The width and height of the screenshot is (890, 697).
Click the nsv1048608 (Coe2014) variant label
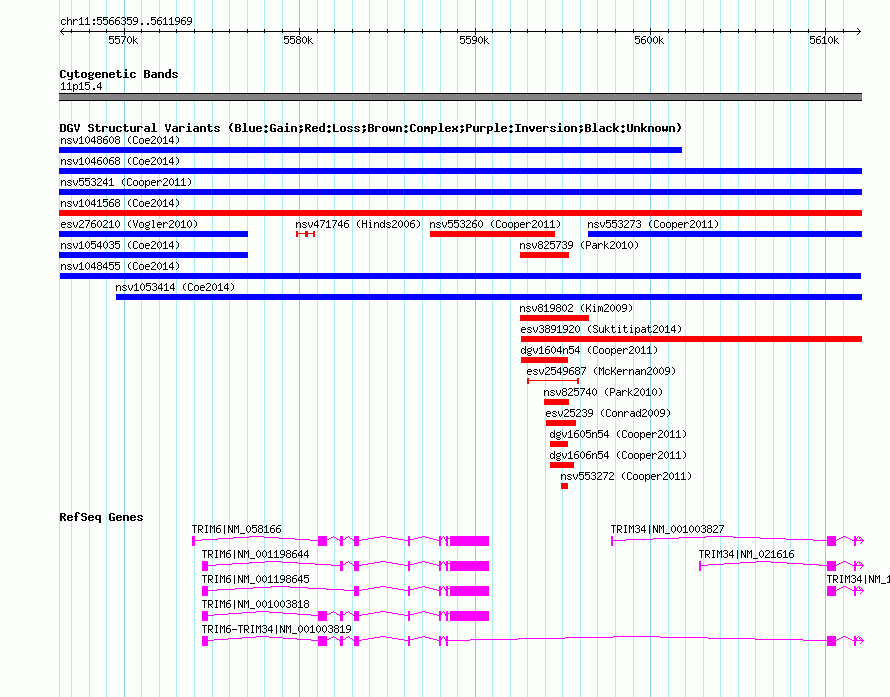[120, 140]
